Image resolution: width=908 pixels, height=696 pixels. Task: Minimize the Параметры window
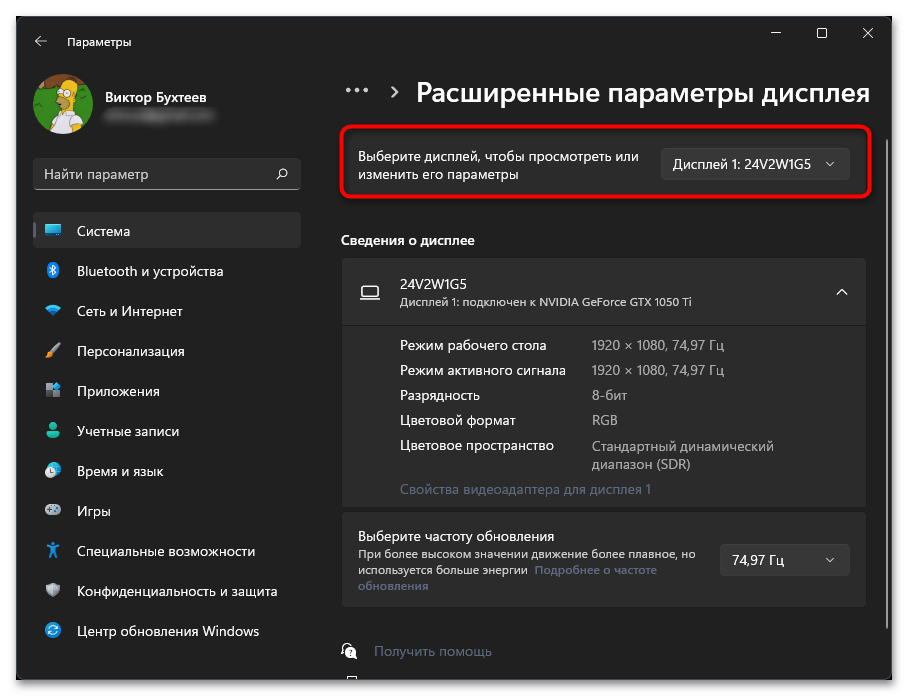click(x=776, y=33)
